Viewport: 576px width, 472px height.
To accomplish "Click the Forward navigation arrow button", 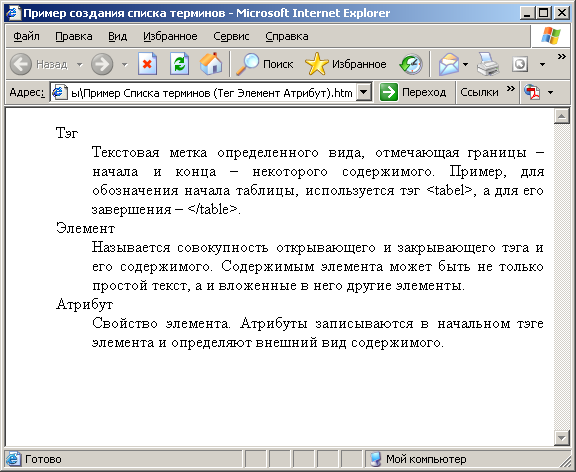I will click(x=102, y=64).
